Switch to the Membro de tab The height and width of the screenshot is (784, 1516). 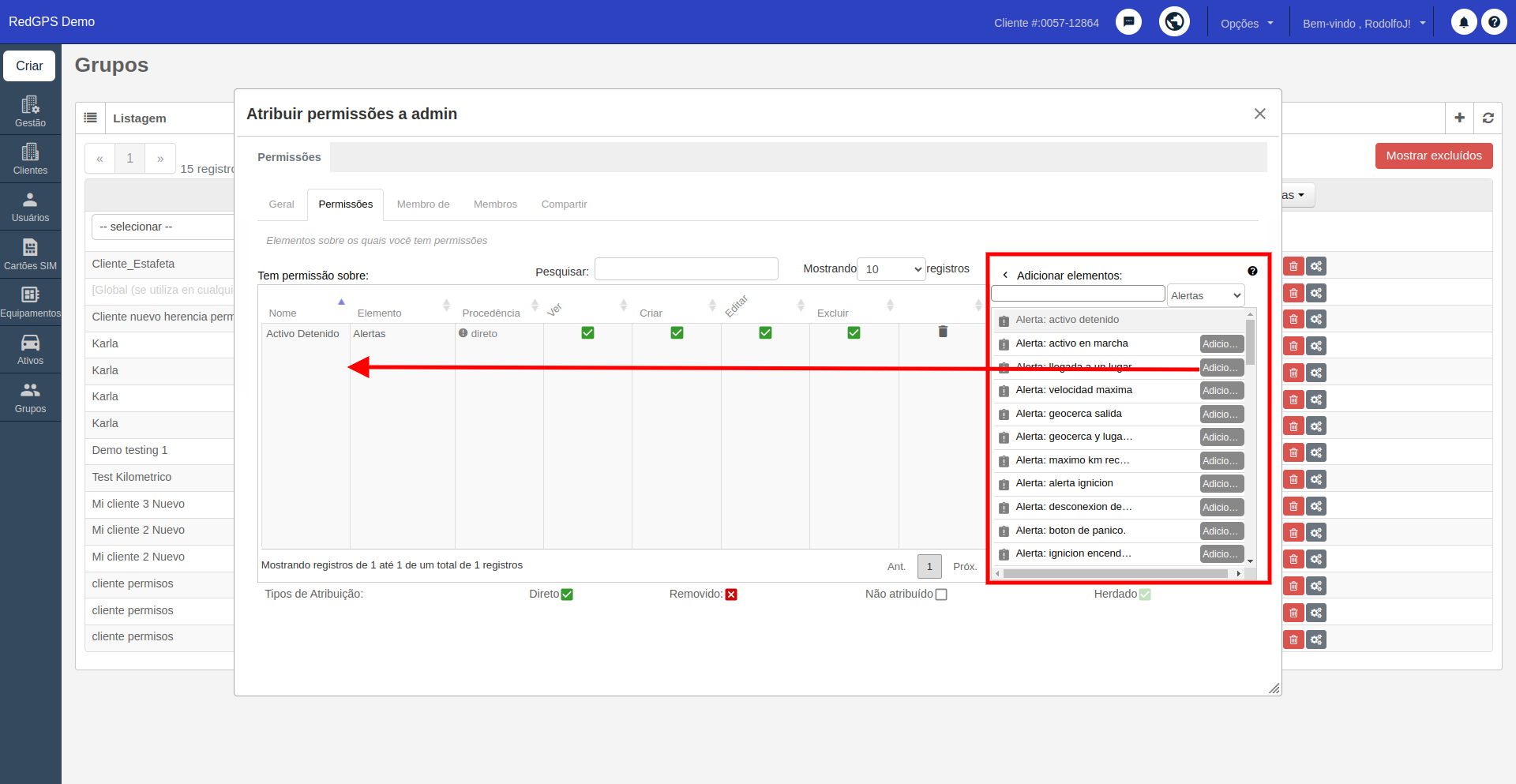[x=423, y=204]
